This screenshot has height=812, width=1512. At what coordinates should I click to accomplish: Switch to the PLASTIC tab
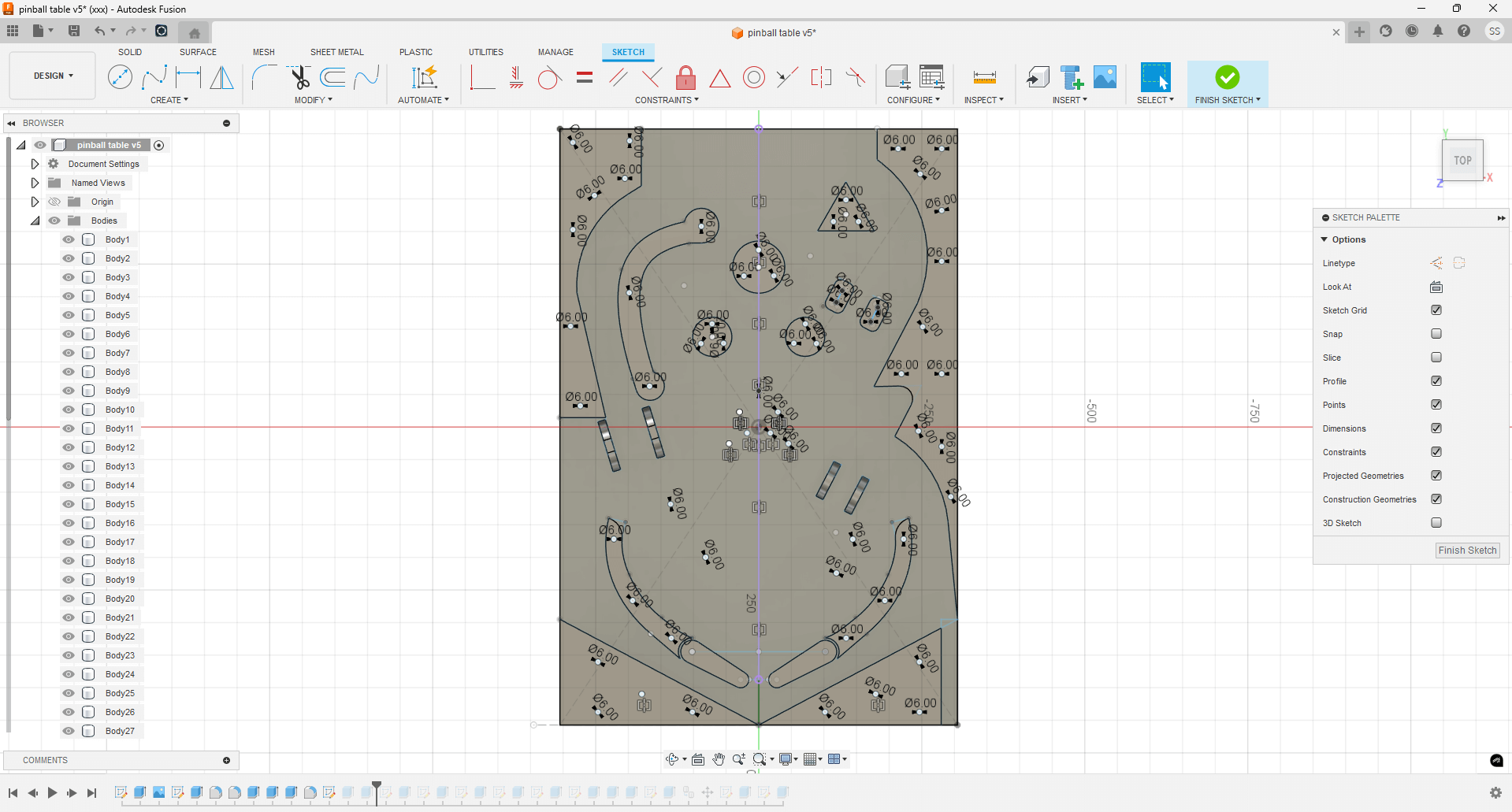[416, 52]
